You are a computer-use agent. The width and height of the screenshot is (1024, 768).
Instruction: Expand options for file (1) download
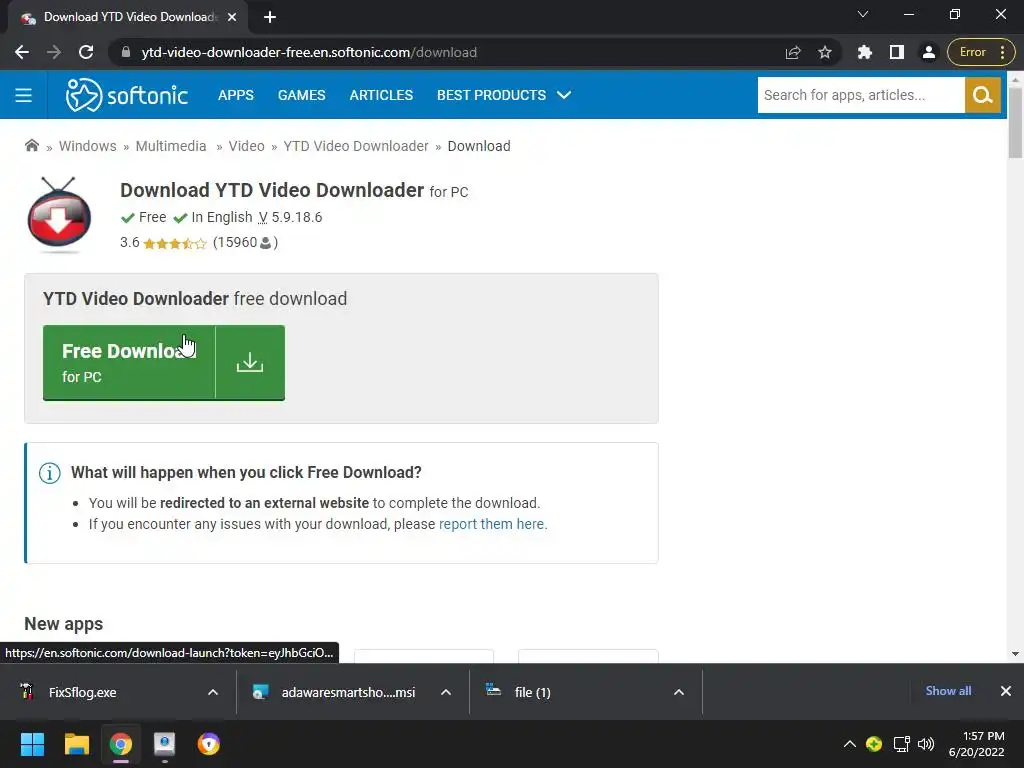click(679, 692)
